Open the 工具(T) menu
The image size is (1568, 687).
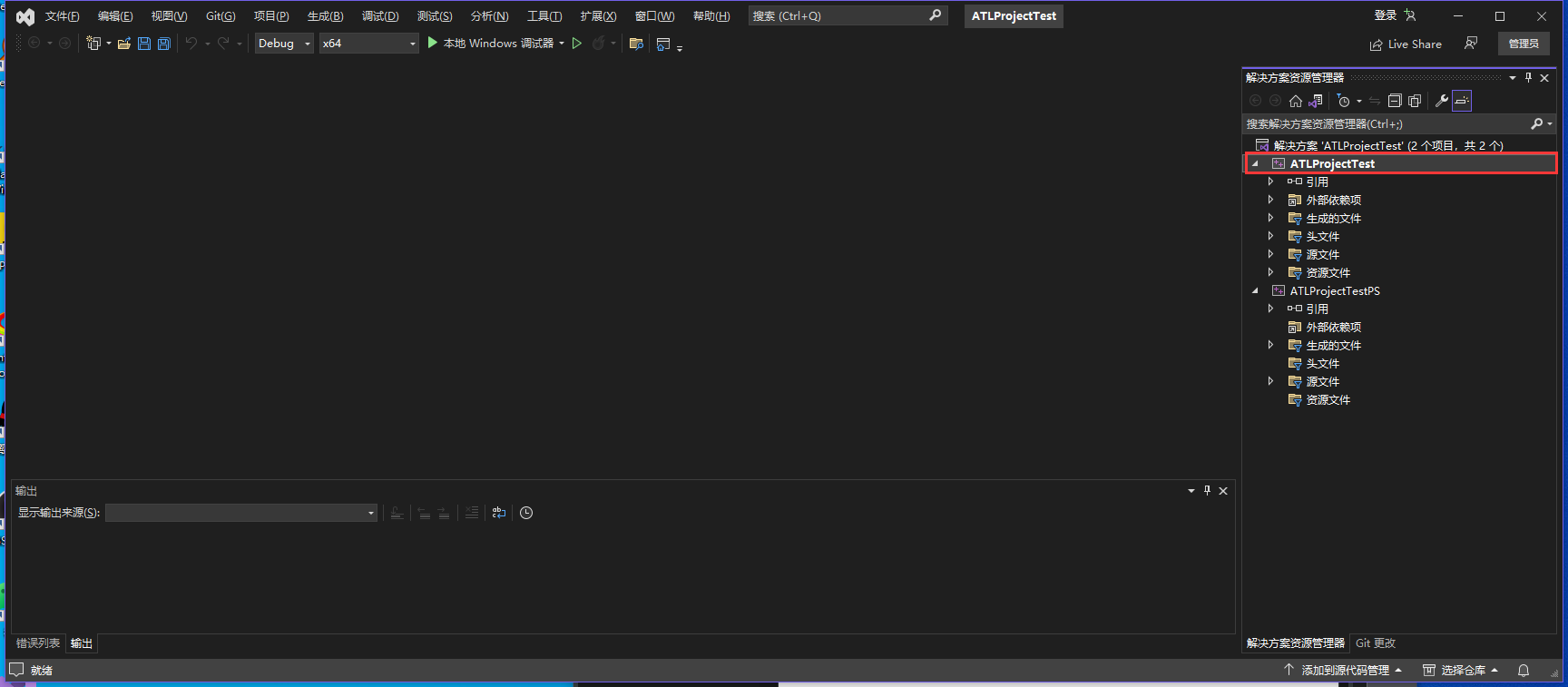pyautogui.click(x=544, y=16)
